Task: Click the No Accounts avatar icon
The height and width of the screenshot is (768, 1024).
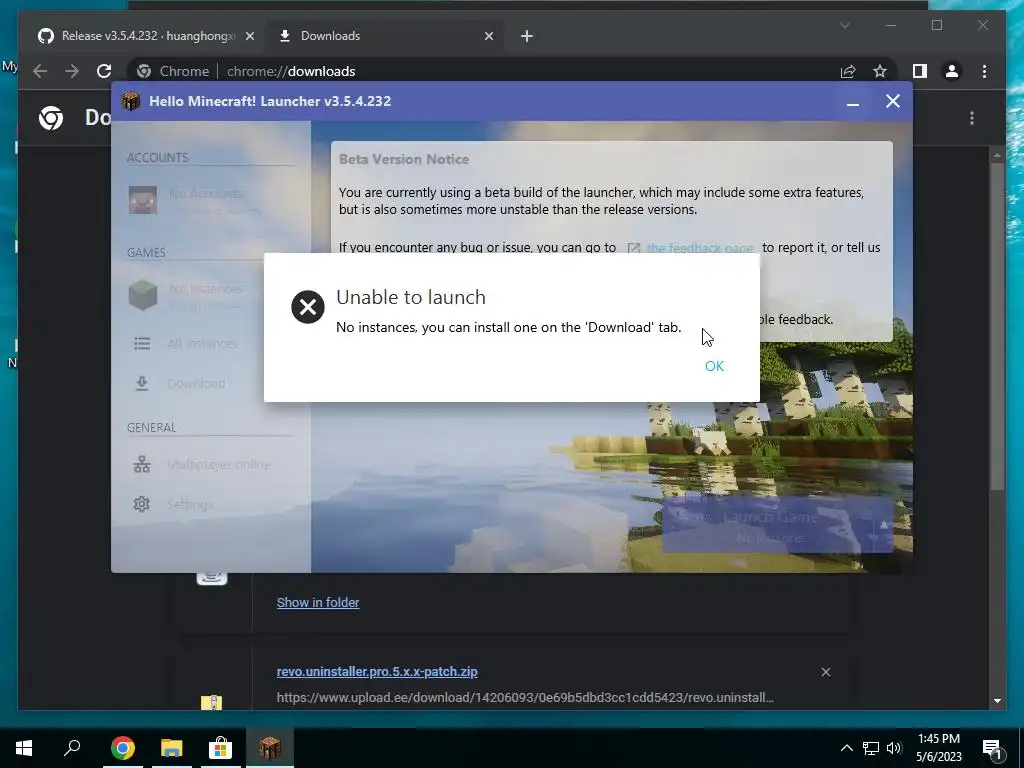Action: click(142, 200)
